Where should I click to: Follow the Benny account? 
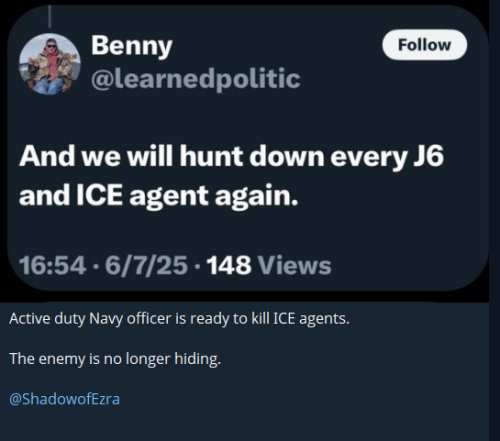tap(424, 45)
